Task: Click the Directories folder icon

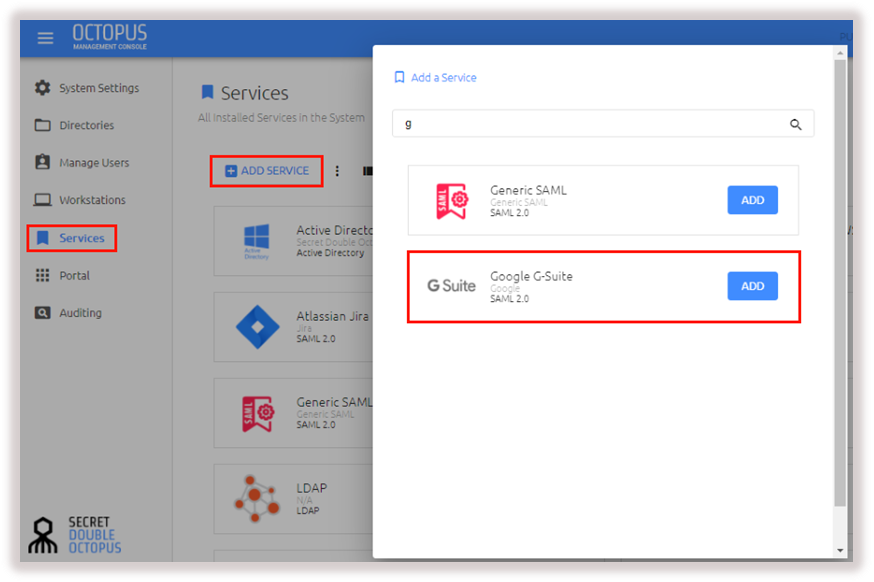Action: coord(42,125)
